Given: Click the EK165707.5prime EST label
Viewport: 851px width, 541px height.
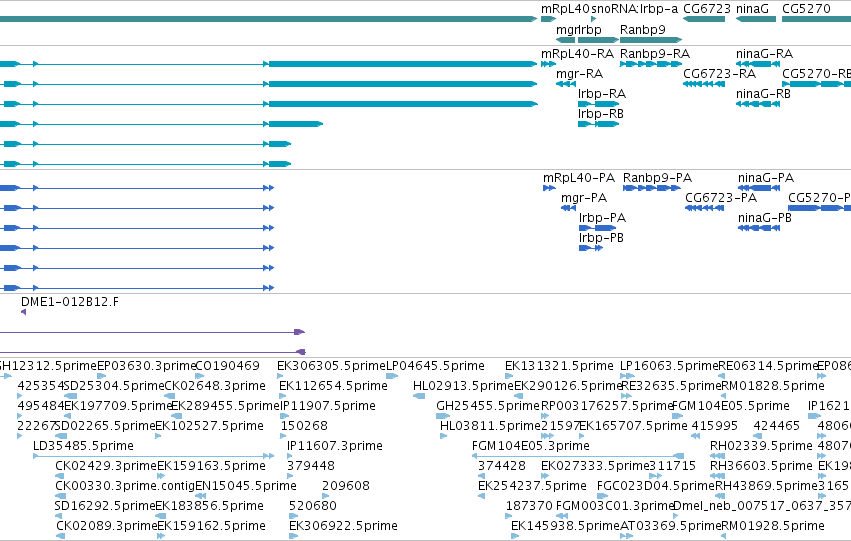Looking at the screenshot, I should coord(633,426).
